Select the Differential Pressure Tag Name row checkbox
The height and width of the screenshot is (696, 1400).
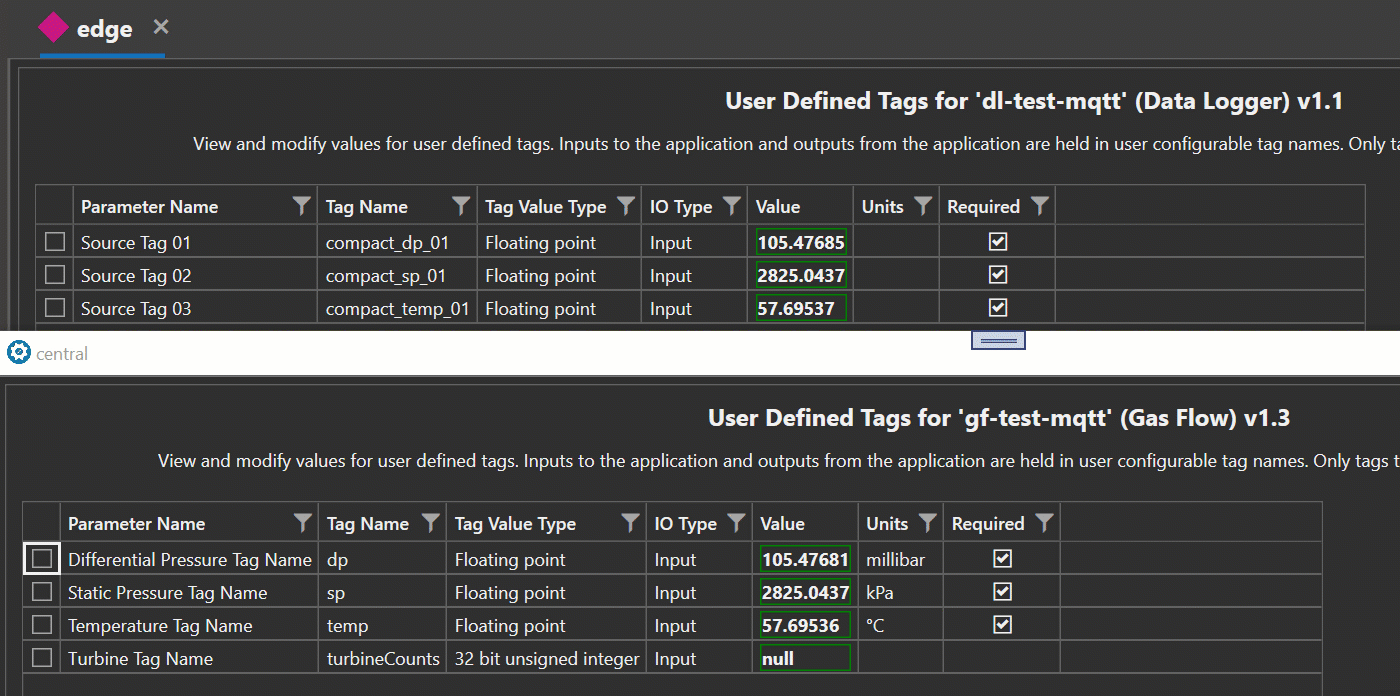click(42, 558)
